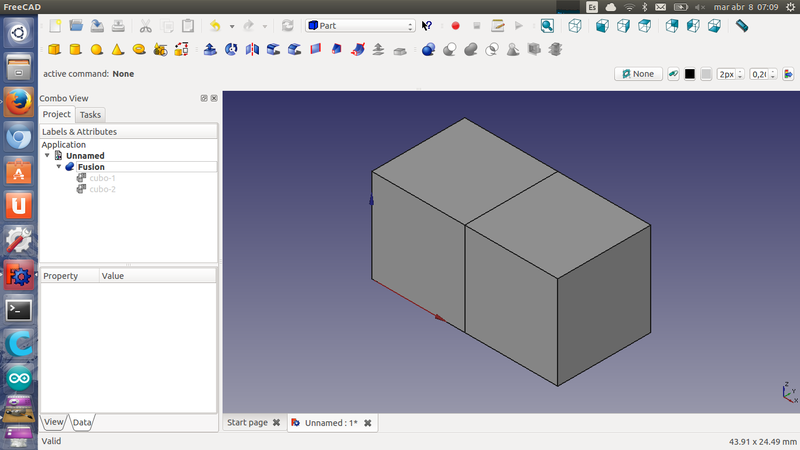Create a box with the cube primitive tool
Screen dimensions: 800x450
pos(54,48)
